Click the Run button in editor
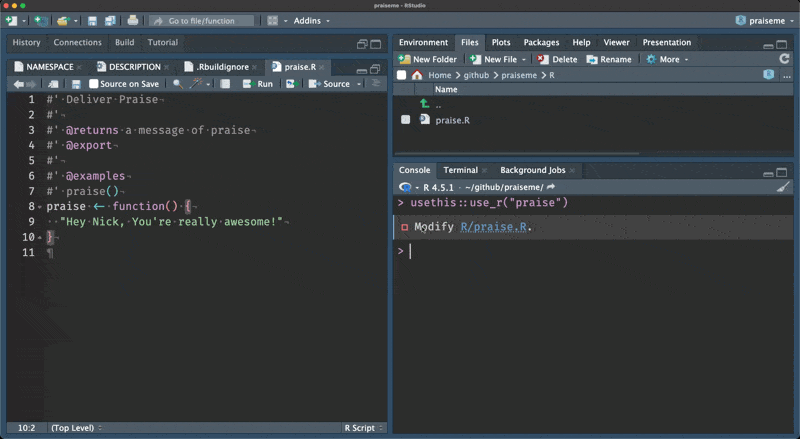The image size is (800, 439). point(258,84)
